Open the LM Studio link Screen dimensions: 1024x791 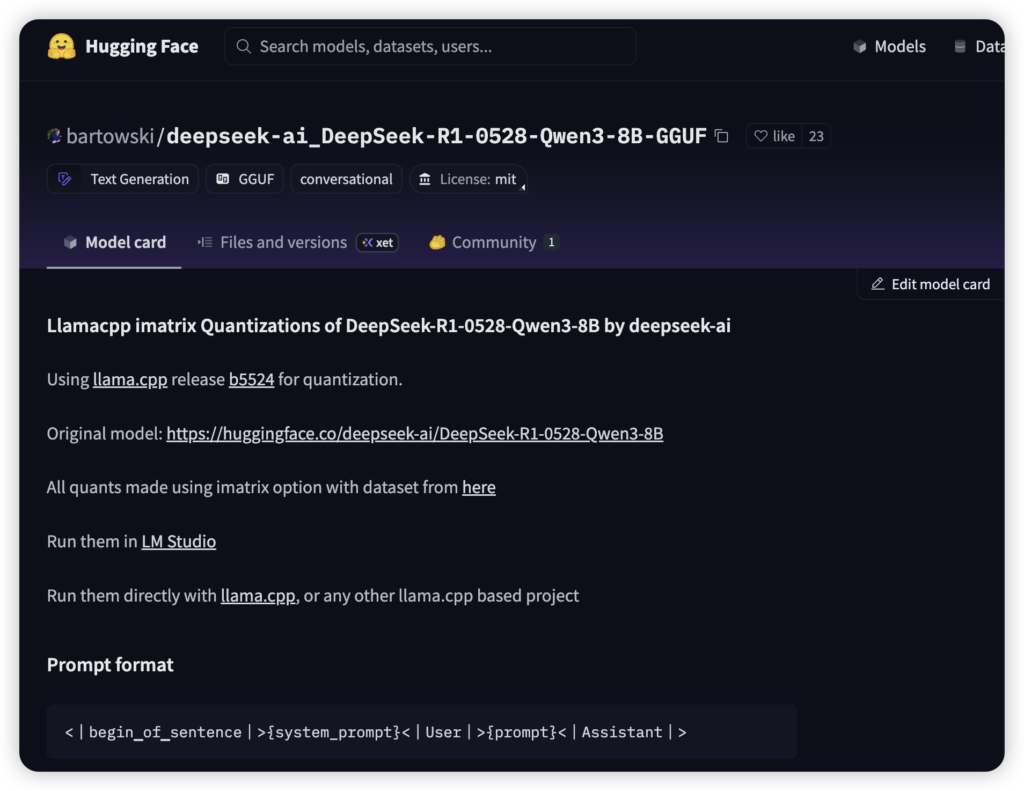179,541
